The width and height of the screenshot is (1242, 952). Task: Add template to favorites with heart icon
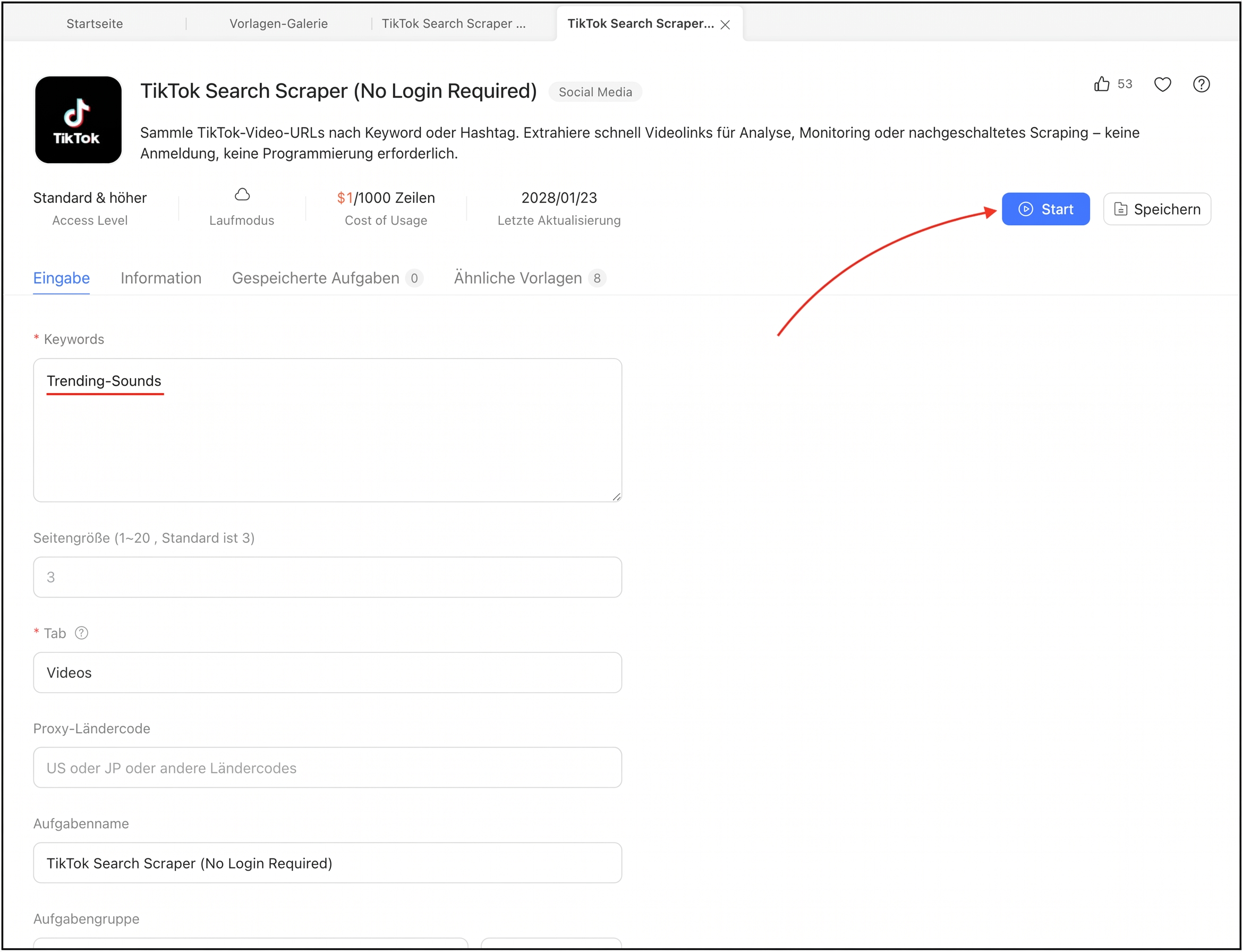1162,84
